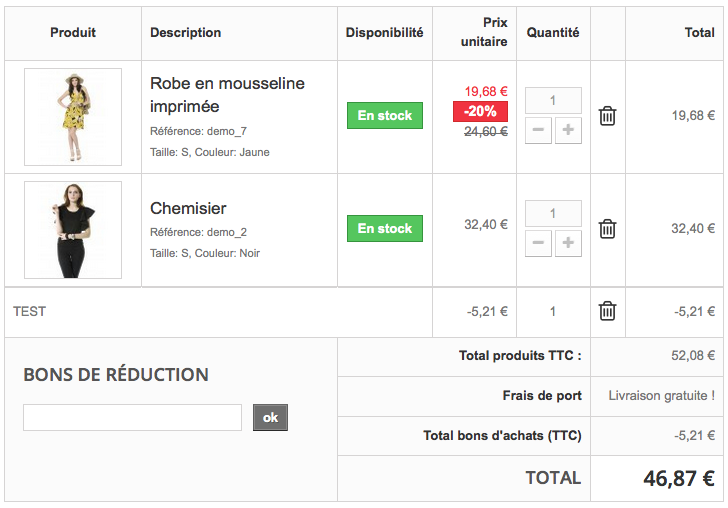Decrease Chemisier quantity with minus button

[x=538, y=243]
